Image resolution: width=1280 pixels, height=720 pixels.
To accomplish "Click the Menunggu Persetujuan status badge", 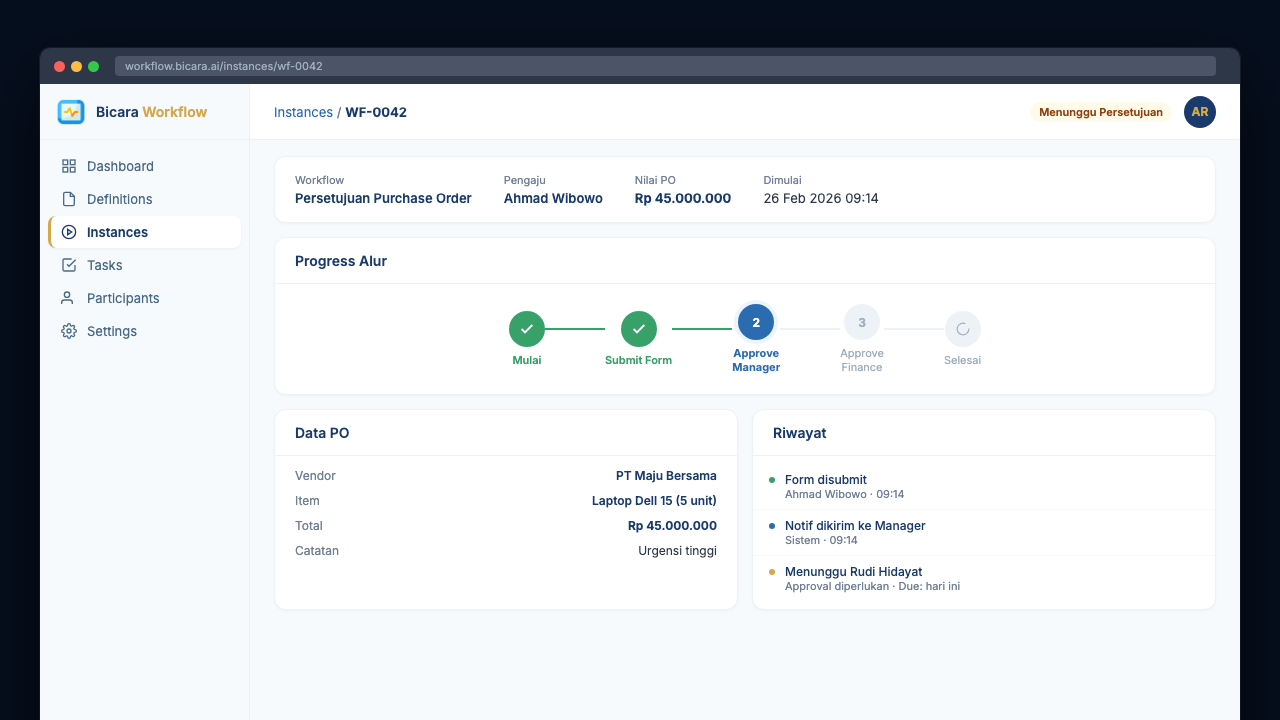I will pyautogui.click(x=1100, y=112).
